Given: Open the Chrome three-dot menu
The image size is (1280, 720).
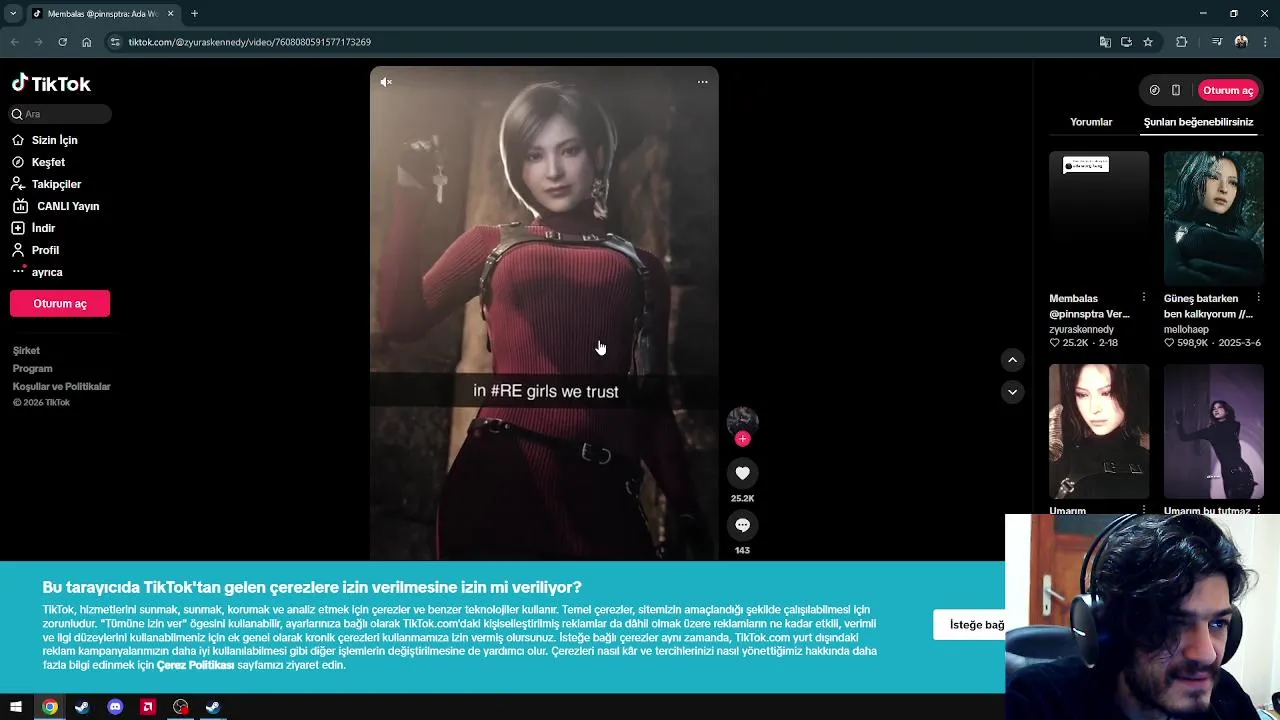Looking at the screenshot, I should click(1266, 42).
